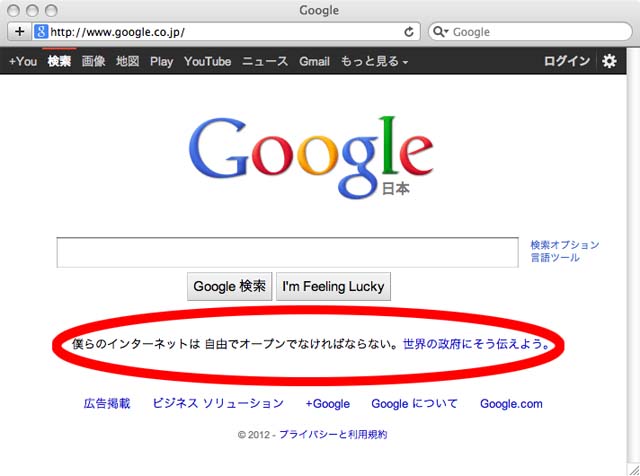Click the blue Google favicon in address bar

pos(41,31)
